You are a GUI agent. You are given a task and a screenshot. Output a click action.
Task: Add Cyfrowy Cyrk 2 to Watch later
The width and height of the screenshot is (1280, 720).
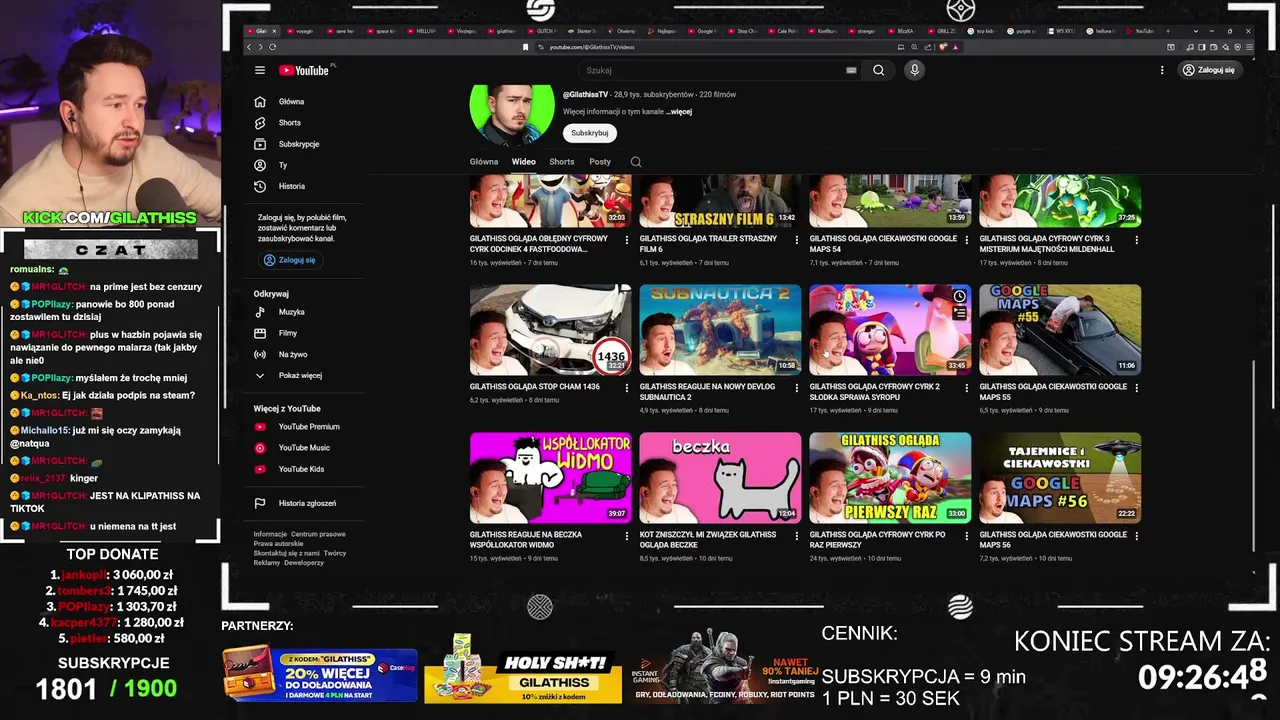(959, 297)
